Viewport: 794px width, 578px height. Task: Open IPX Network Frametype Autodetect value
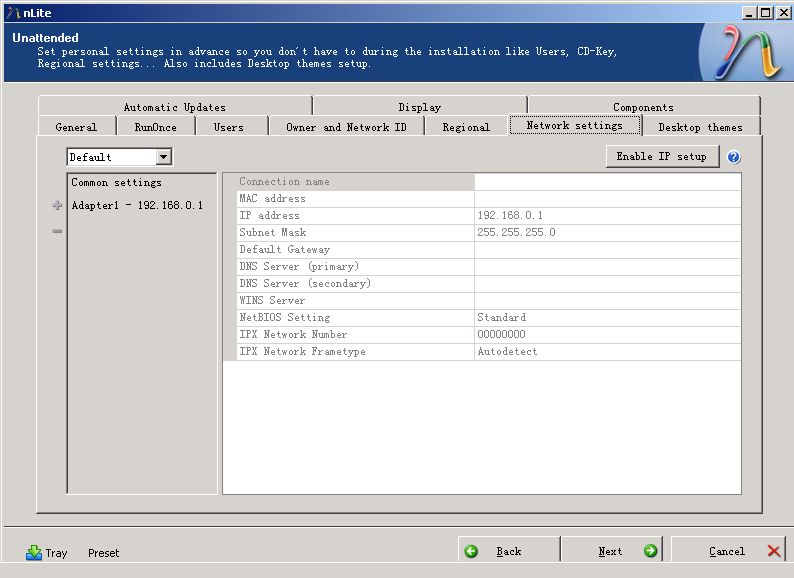[607, 352]
